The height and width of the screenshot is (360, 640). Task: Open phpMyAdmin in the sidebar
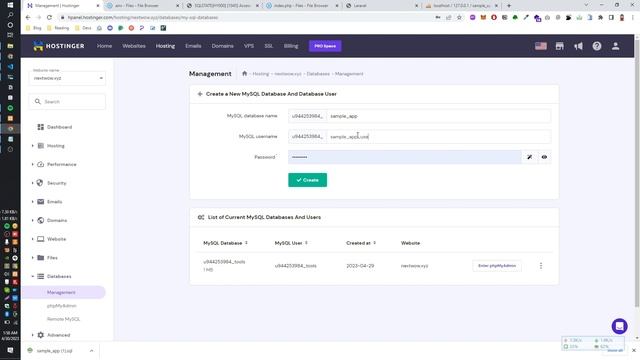click(62, 306)
